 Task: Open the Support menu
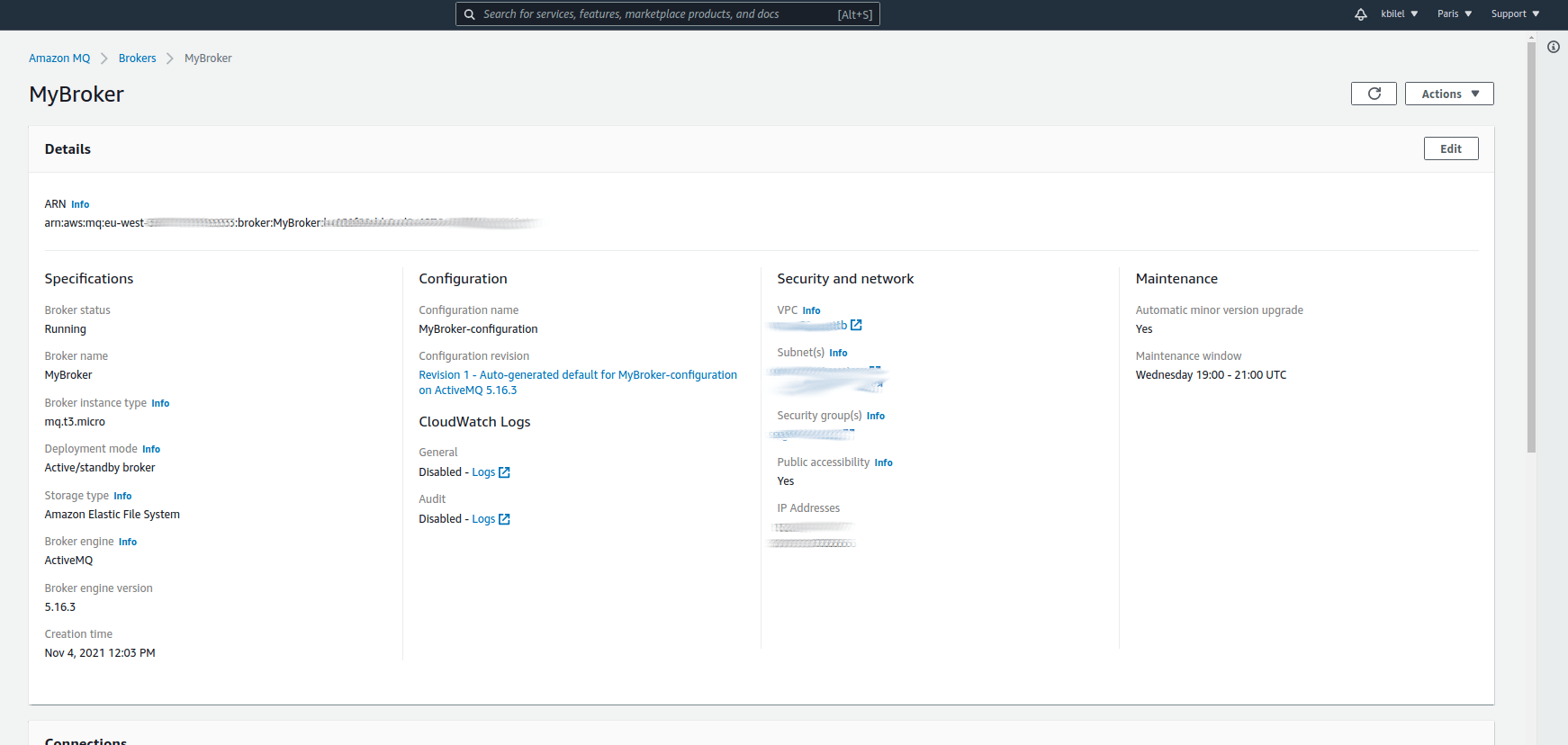[1515, 14]
